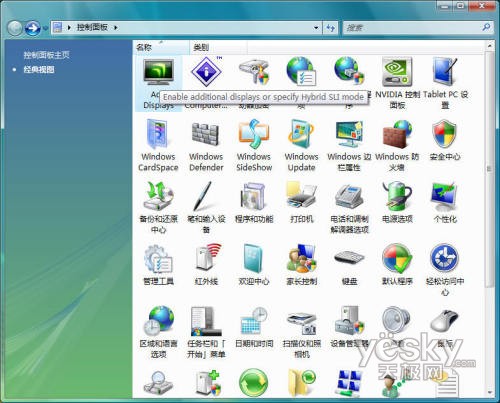Open the projector icon with shield
Screen dimensions: 500x403
click(254, 83)
